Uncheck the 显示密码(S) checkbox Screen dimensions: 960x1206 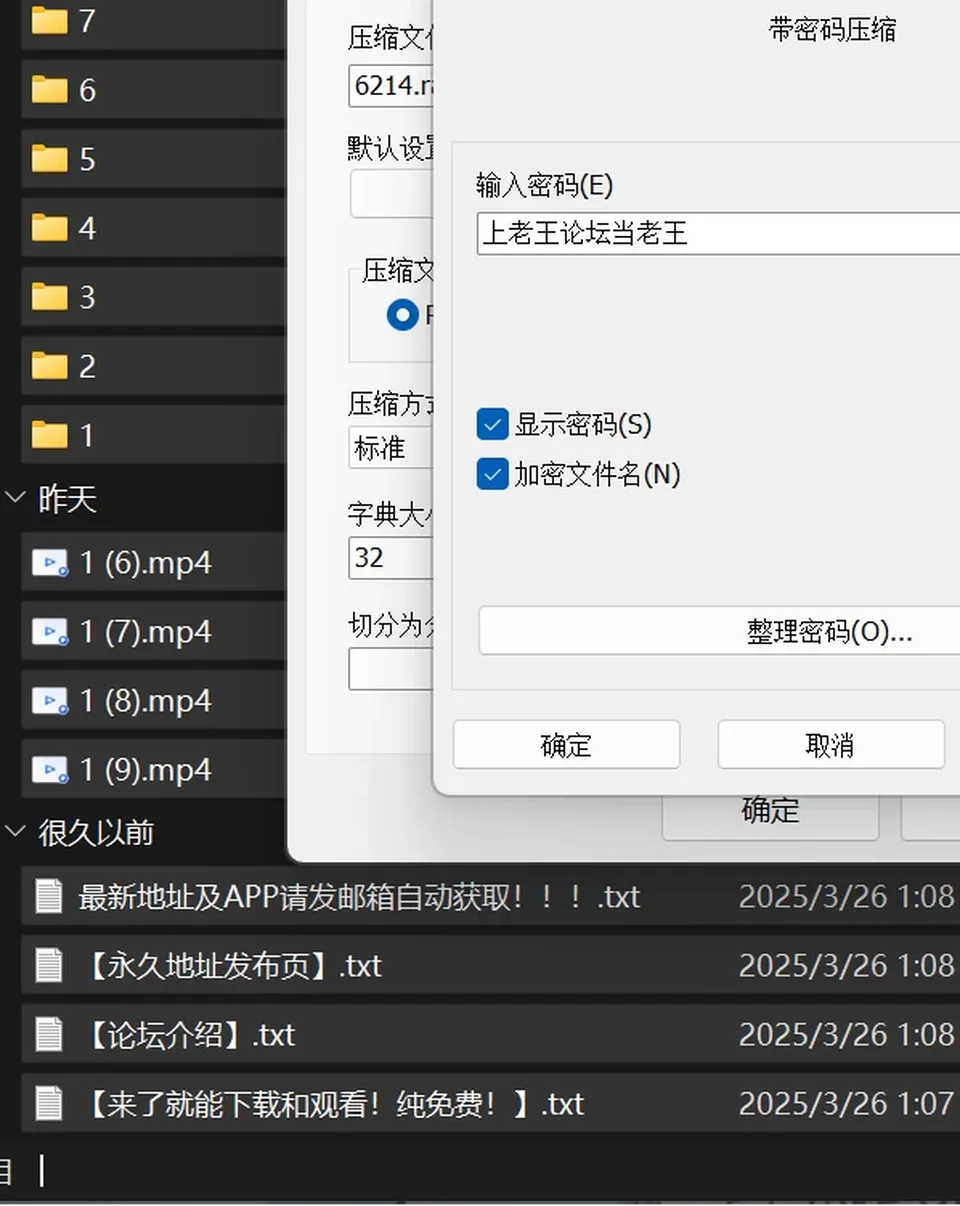[492, 425]
